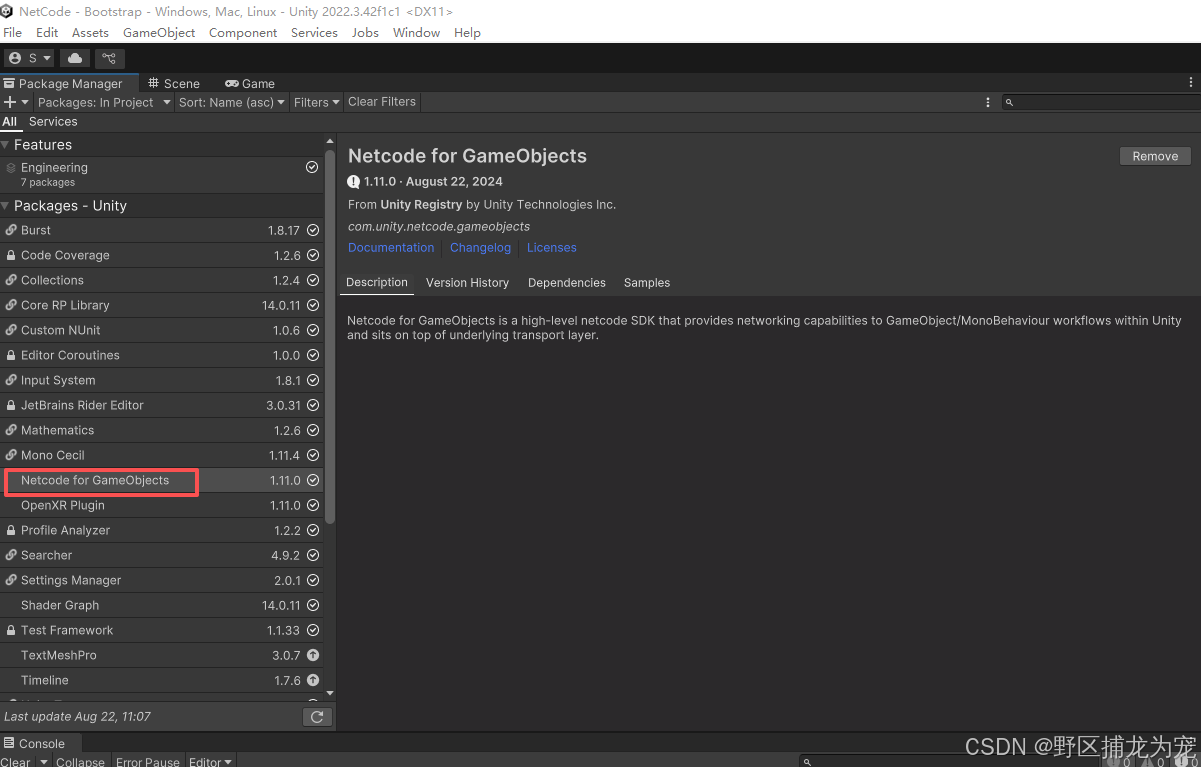Open the Unity account dropdown
This screenshot has width=1201, height=767.
(x=28, y=58)
